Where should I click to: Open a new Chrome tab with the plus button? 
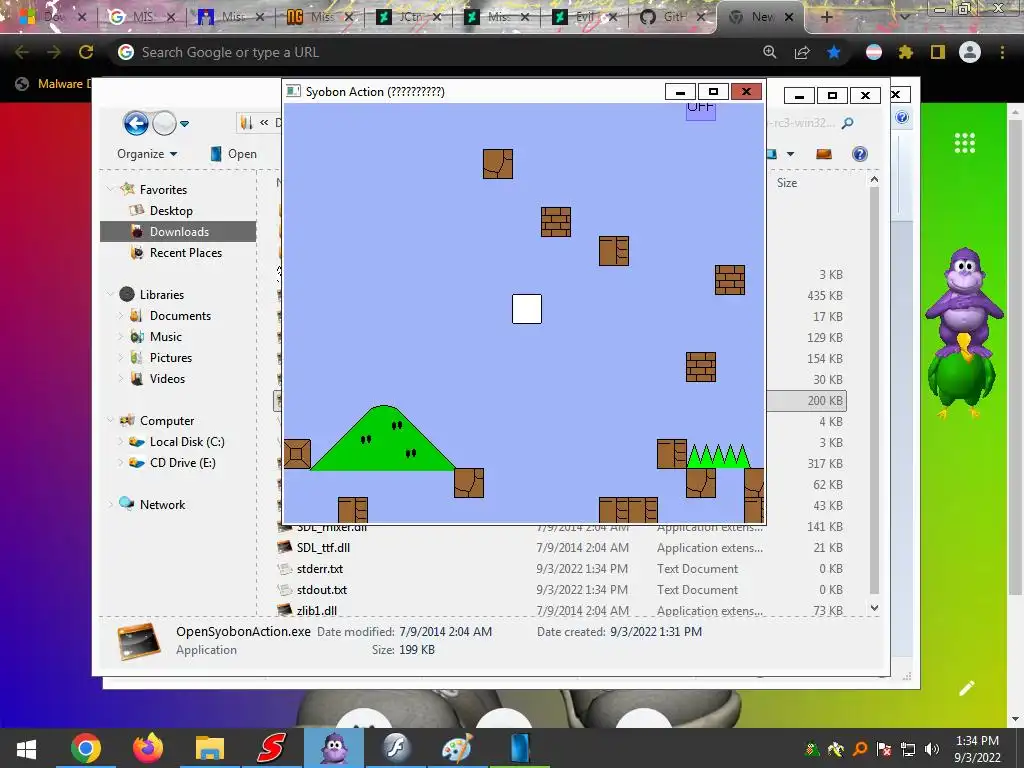[x=826, y=17]
